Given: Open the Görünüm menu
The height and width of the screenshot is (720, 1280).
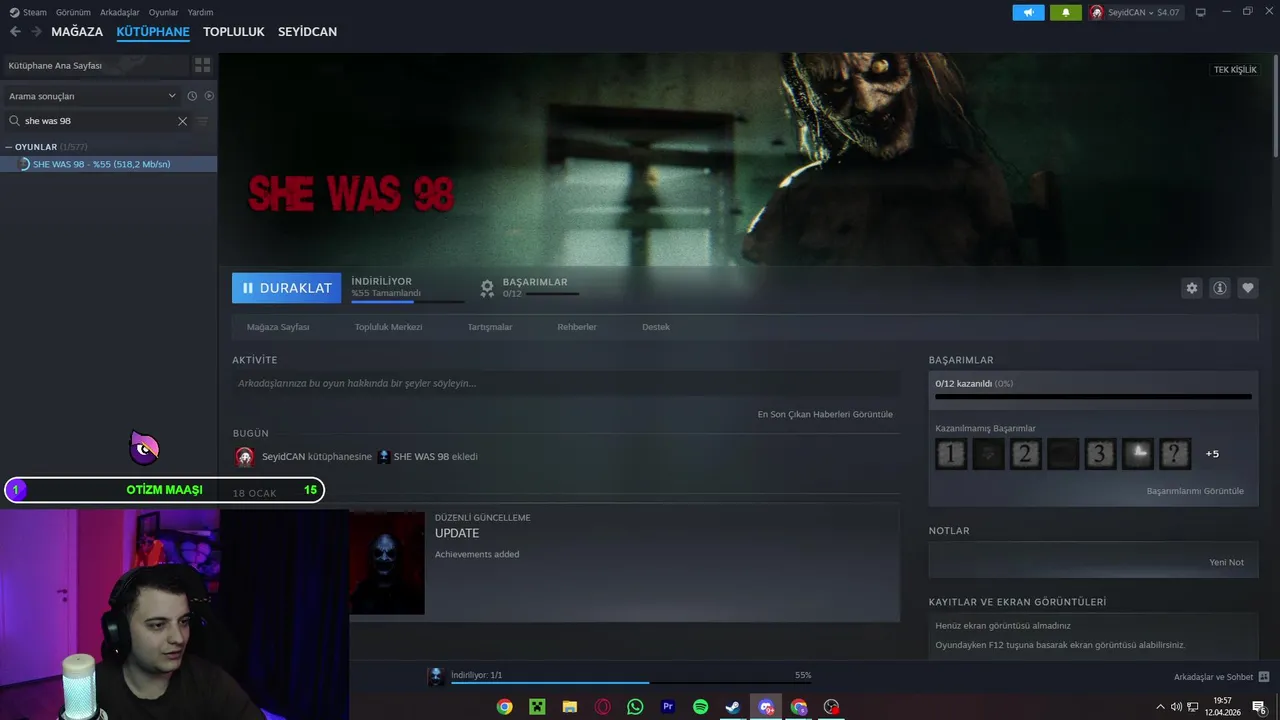Looking at the screenshot, I should click(73, 12).
